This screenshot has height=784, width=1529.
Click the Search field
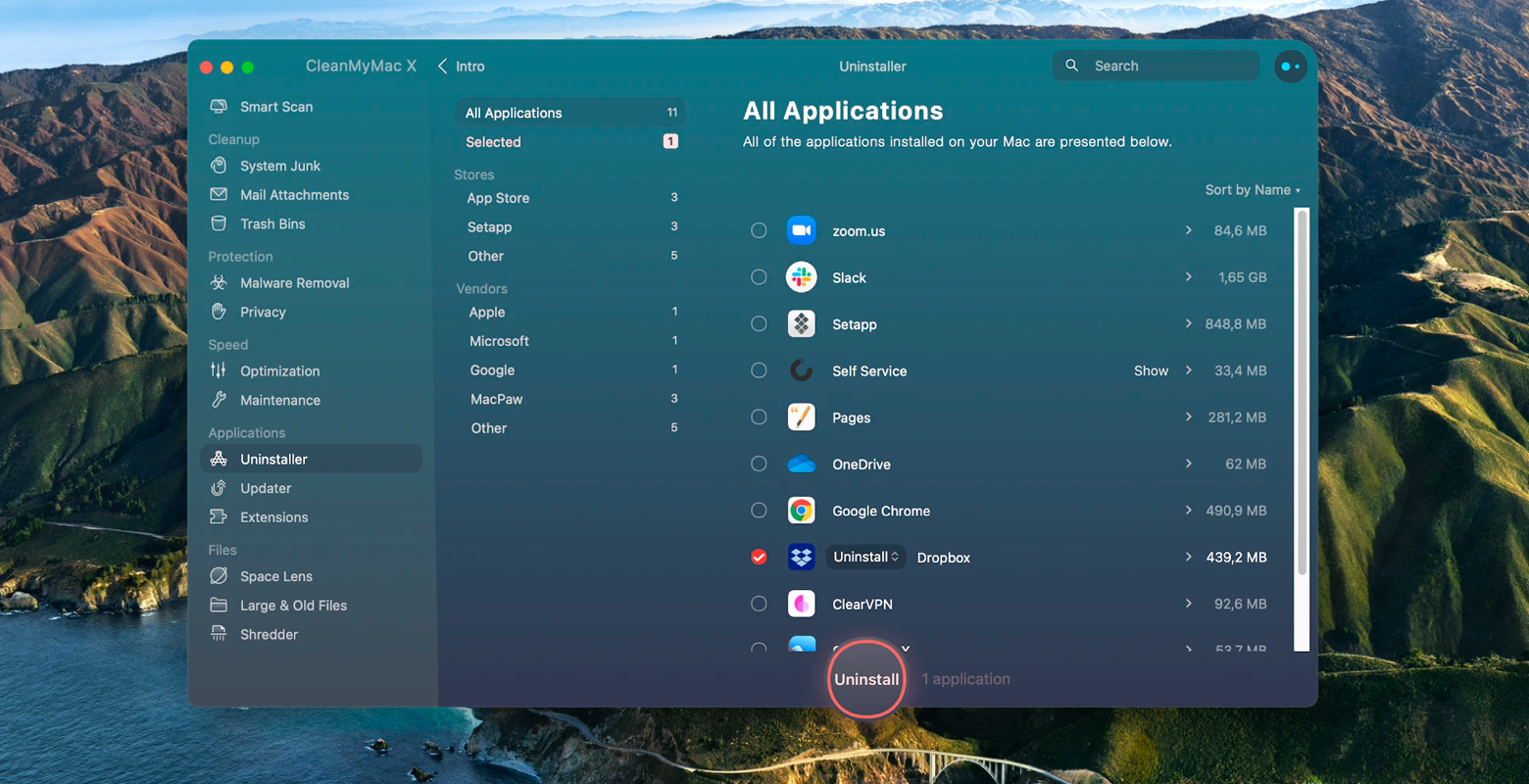coord(1156,66)
